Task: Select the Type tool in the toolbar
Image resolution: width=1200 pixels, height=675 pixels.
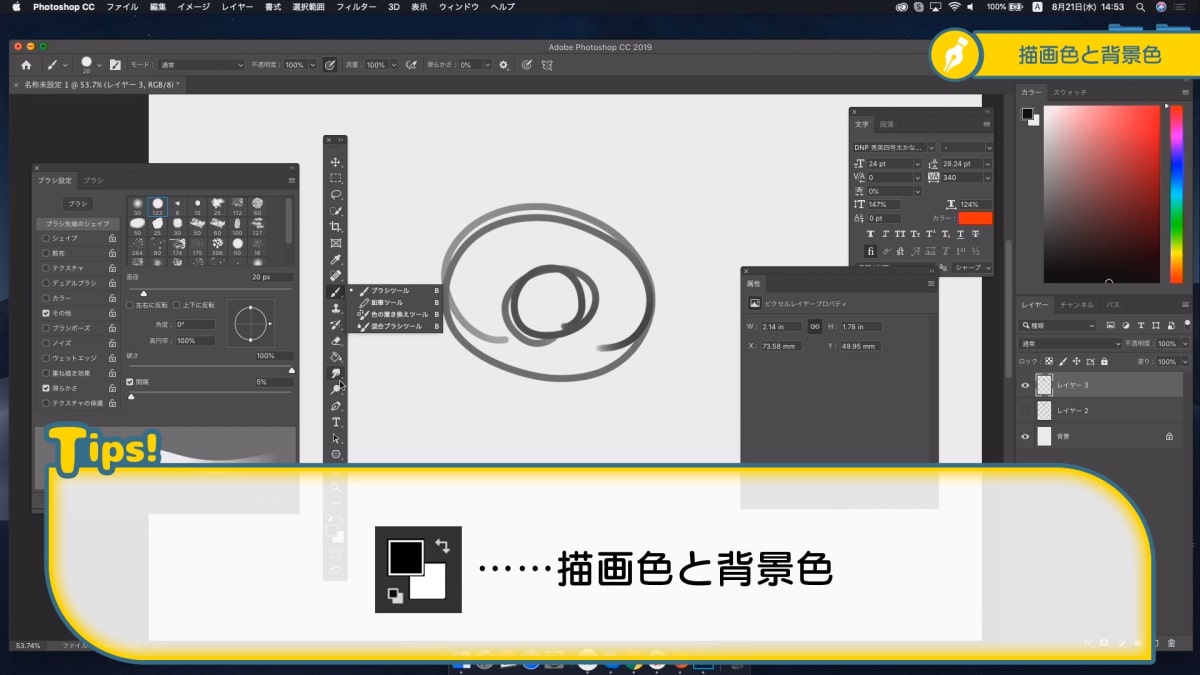Action: tap(336, 422)
